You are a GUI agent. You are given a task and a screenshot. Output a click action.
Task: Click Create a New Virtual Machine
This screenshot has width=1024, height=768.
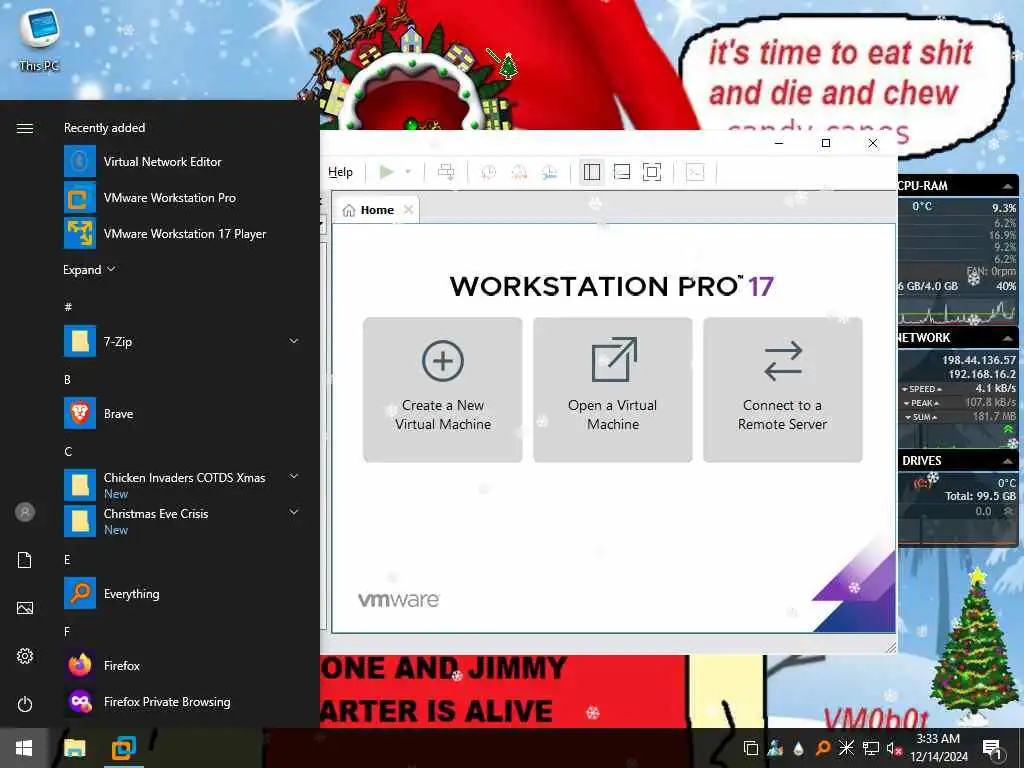(443, 390)
